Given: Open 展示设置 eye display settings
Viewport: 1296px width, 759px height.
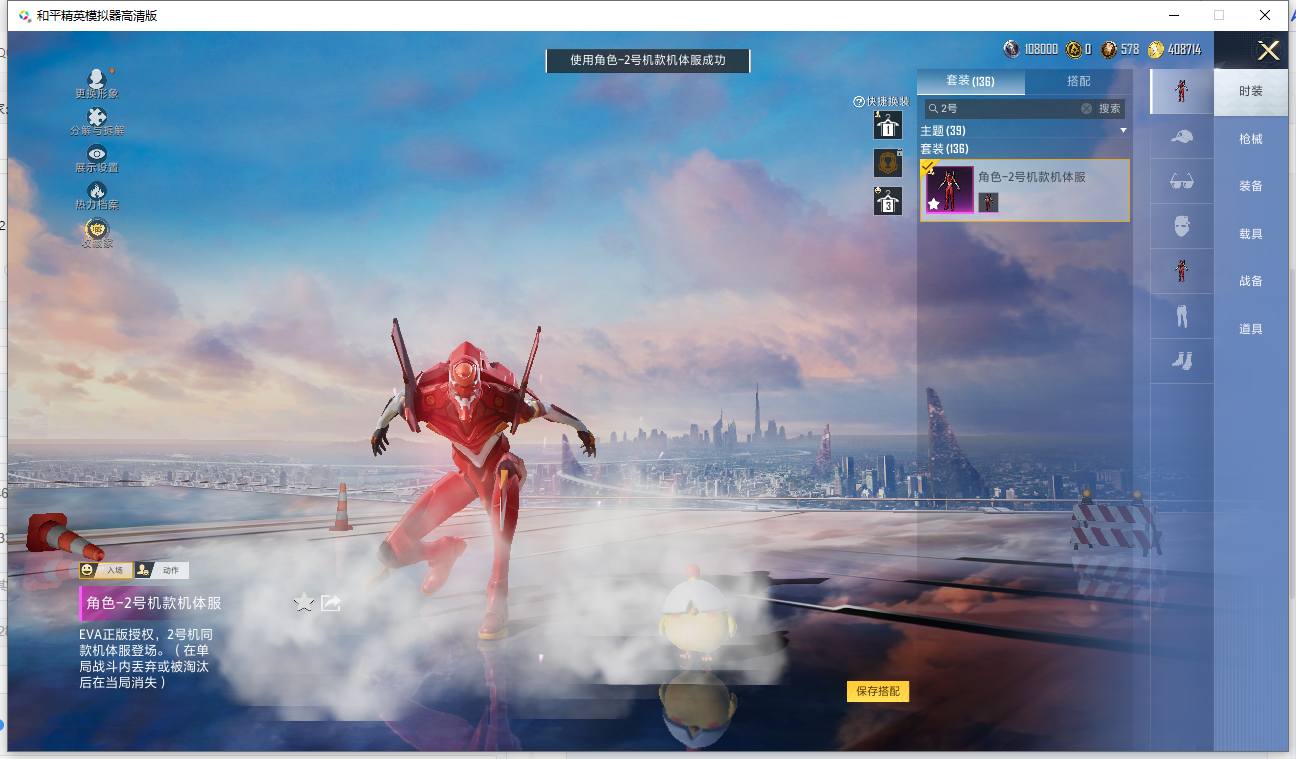Looking at the screenshot, I should point(97,154).
